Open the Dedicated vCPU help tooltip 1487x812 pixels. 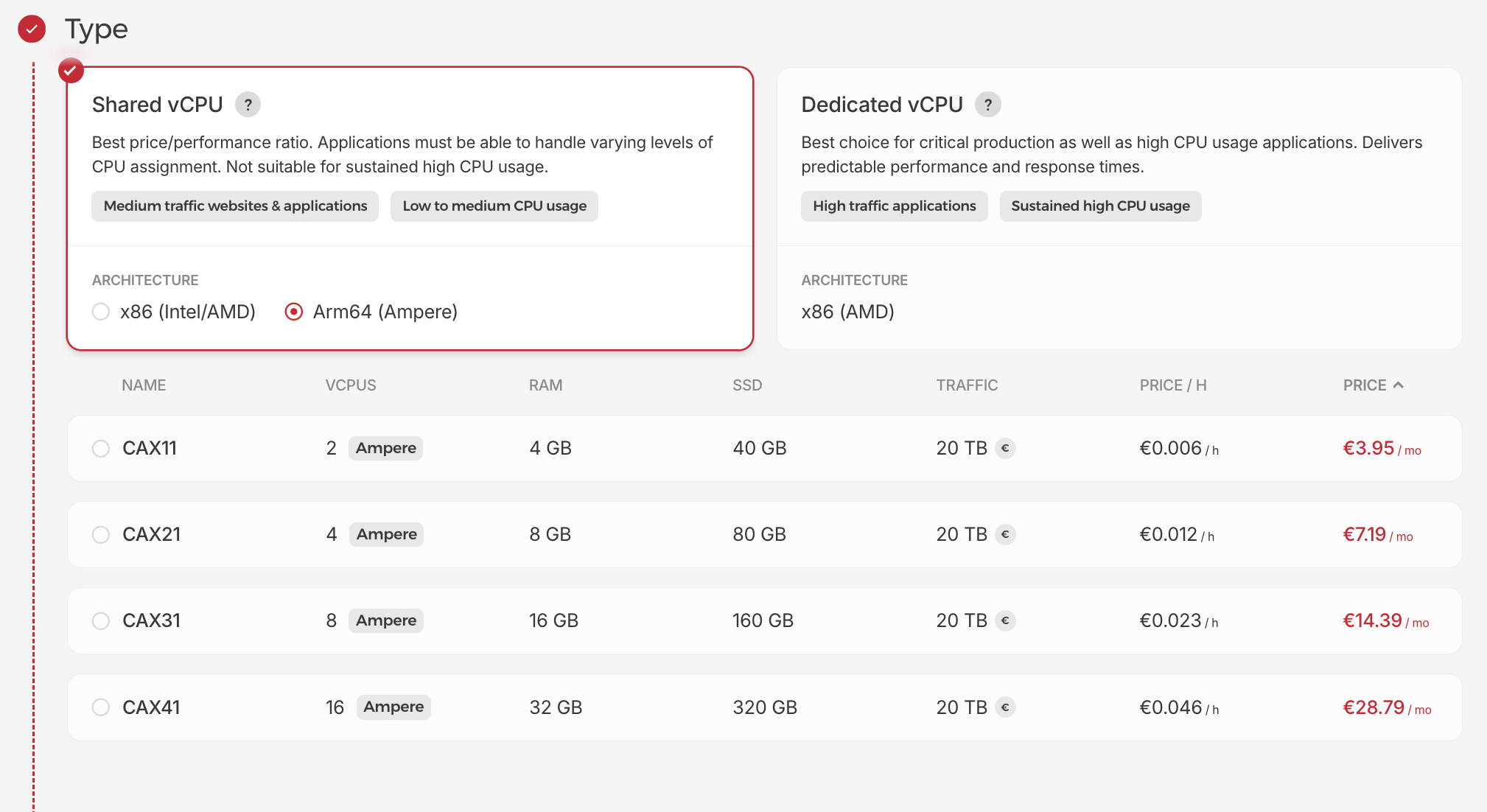988,105
